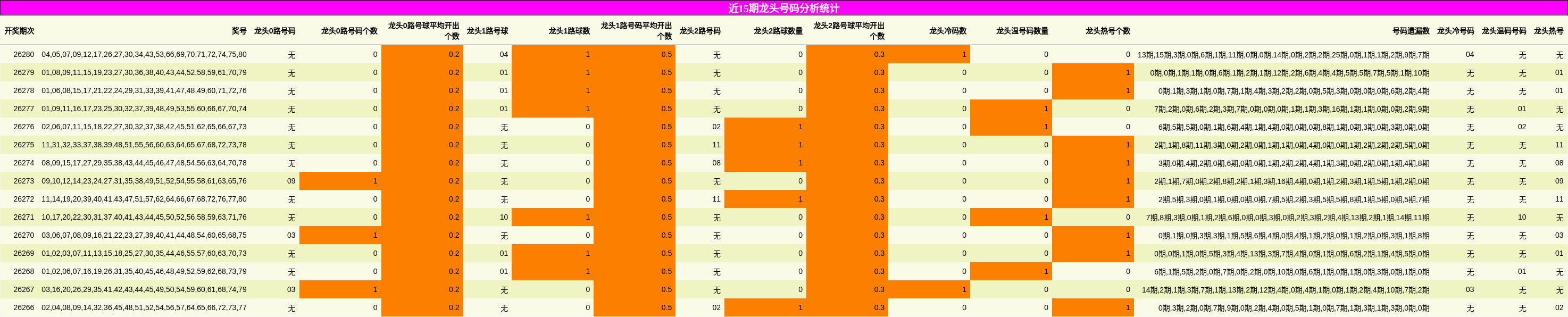Click the 龙头冷号码 column header

(x=1455, y=31)
